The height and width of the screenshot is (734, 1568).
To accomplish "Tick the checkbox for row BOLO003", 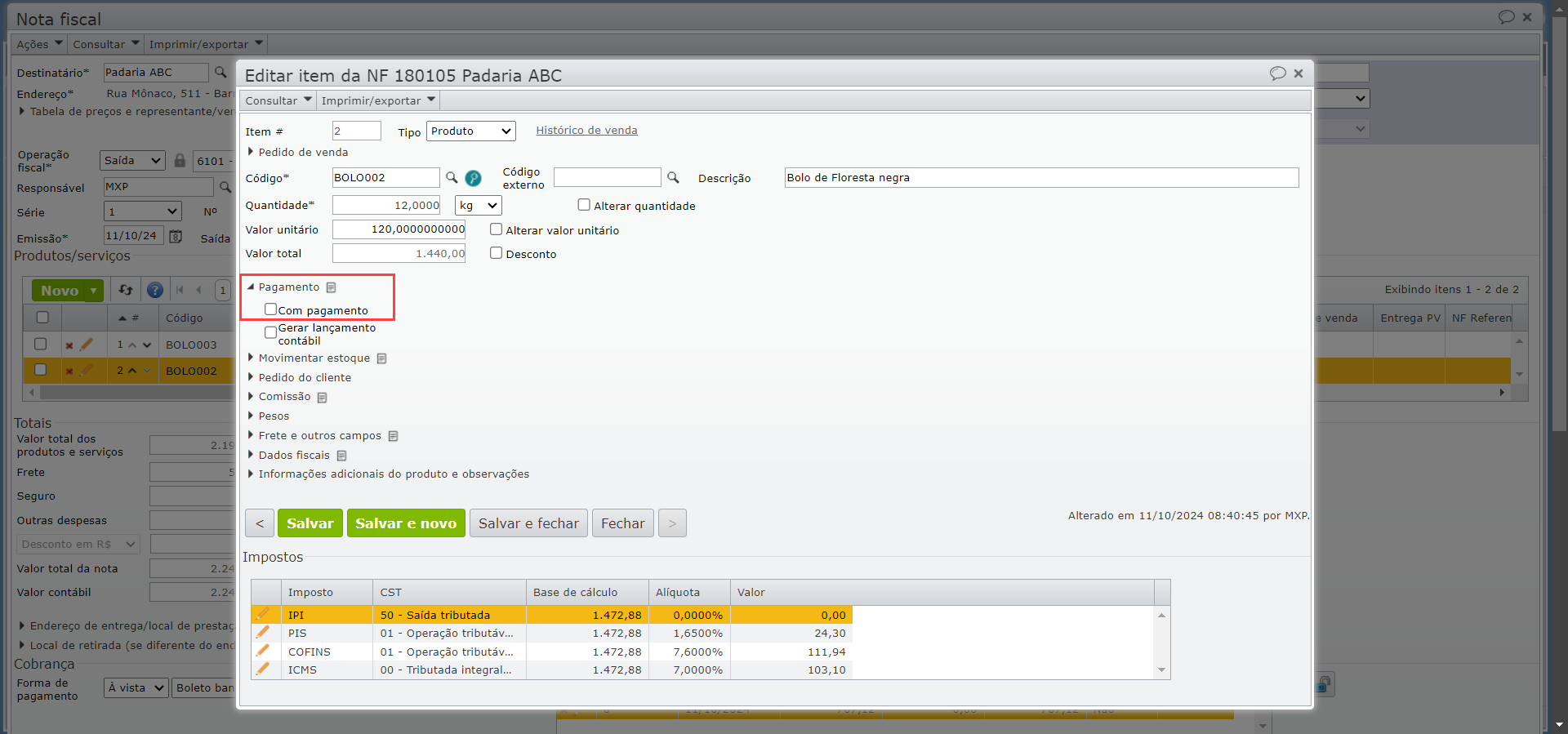I will 40,345.
